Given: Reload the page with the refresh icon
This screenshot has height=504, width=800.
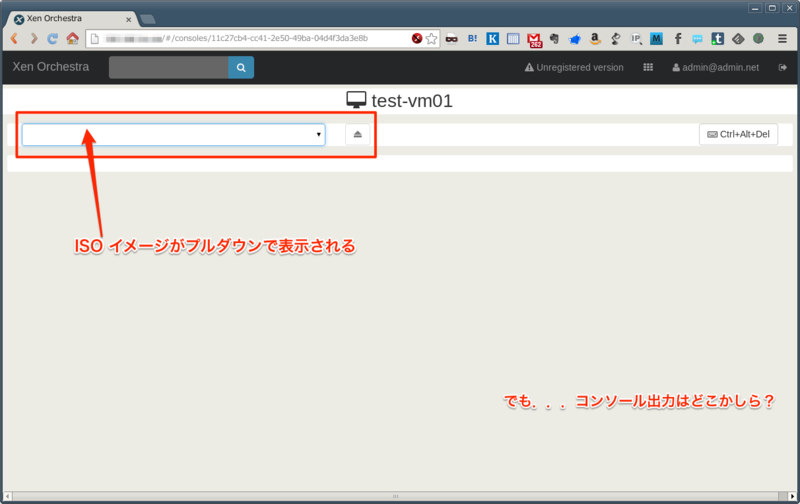Looking at the screenshot, I should 53,38.
